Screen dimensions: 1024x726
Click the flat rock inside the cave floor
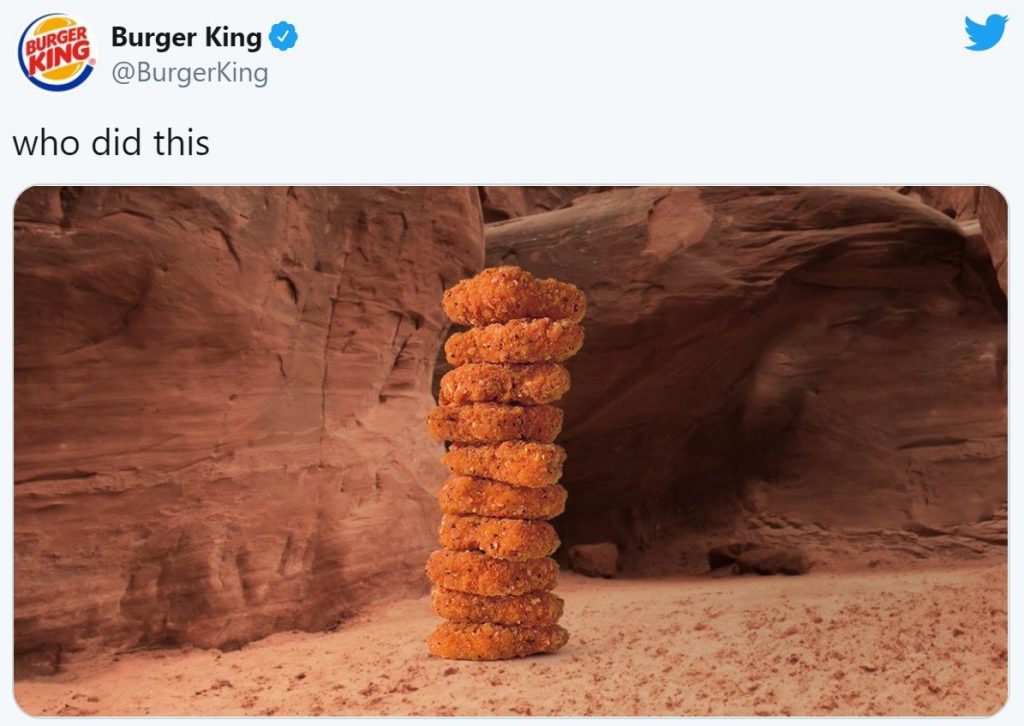pos(759,561)
